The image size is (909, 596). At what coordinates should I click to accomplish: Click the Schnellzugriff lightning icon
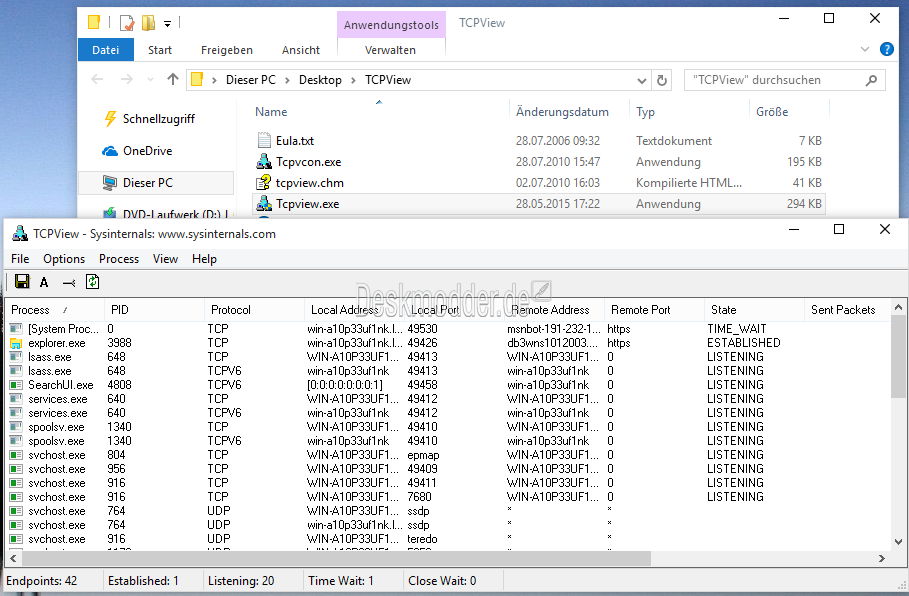[x=110, y=119]
